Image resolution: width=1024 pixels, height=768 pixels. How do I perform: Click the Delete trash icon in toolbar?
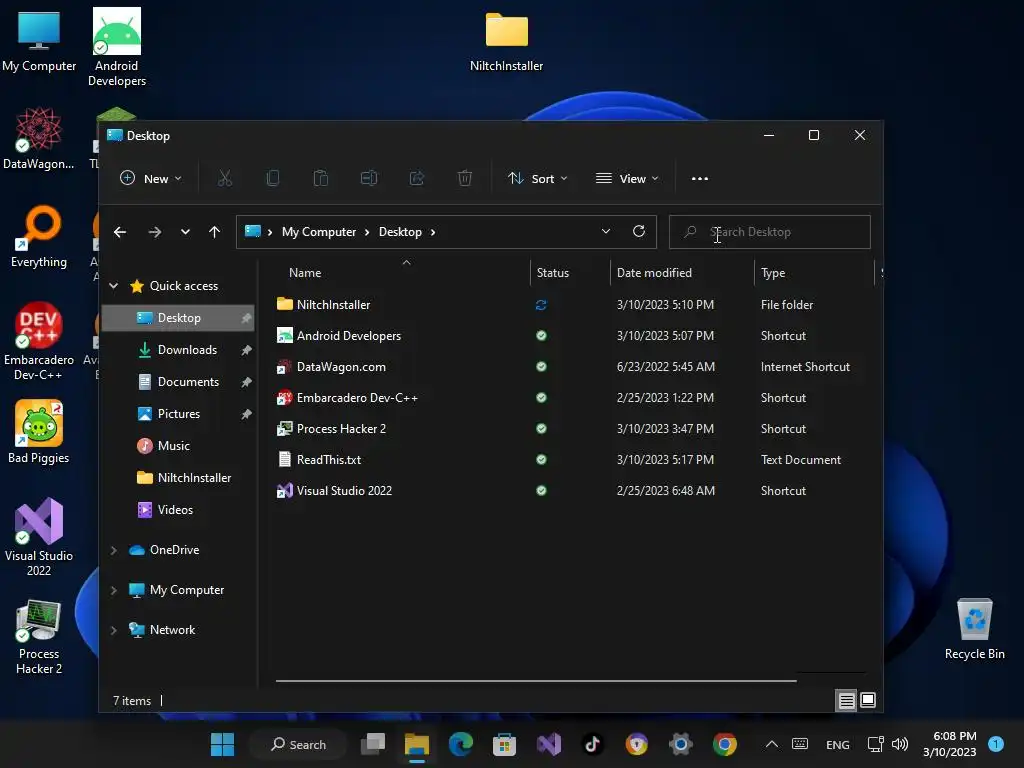(x=465, y=178)
